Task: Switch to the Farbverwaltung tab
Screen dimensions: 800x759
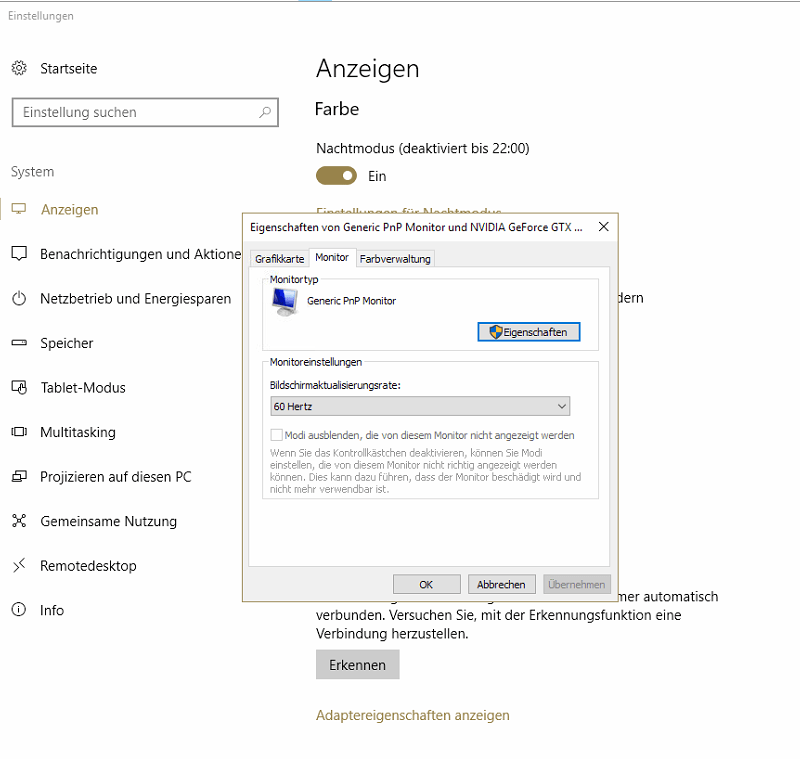Action: click(x=395, y=259)
